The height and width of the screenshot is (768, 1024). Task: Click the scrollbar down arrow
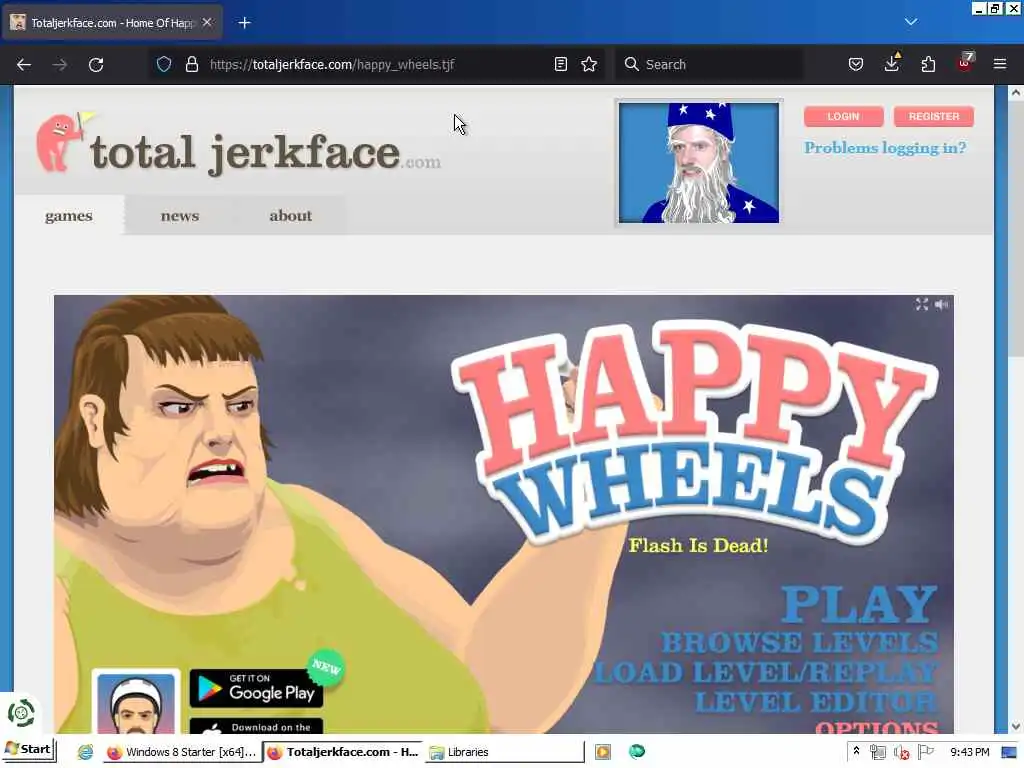click(1016, 726)
